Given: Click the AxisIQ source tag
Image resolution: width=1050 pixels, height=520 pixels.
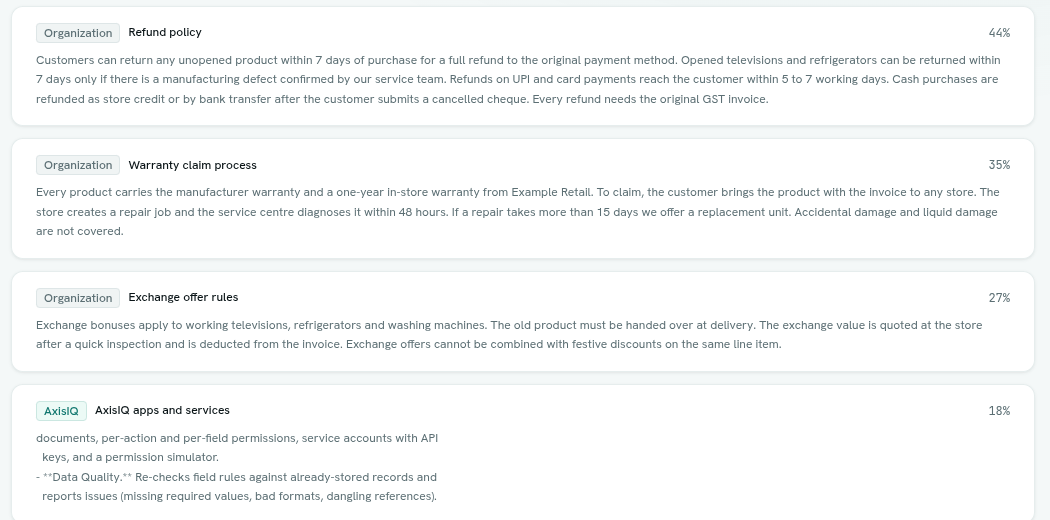Looking at the screenshot, I should (61, 411).
